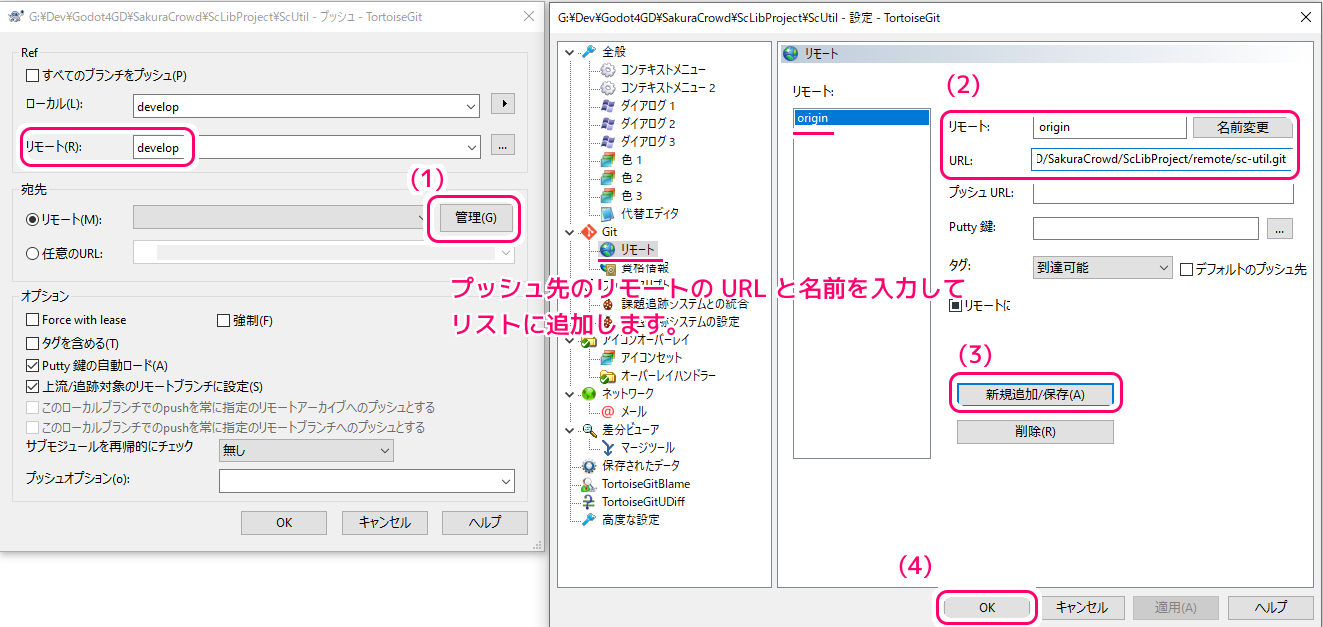Click the プッシュ URL input field
The height and width of the screenshot is (627, 1323).
click(x=1163, y=192)
